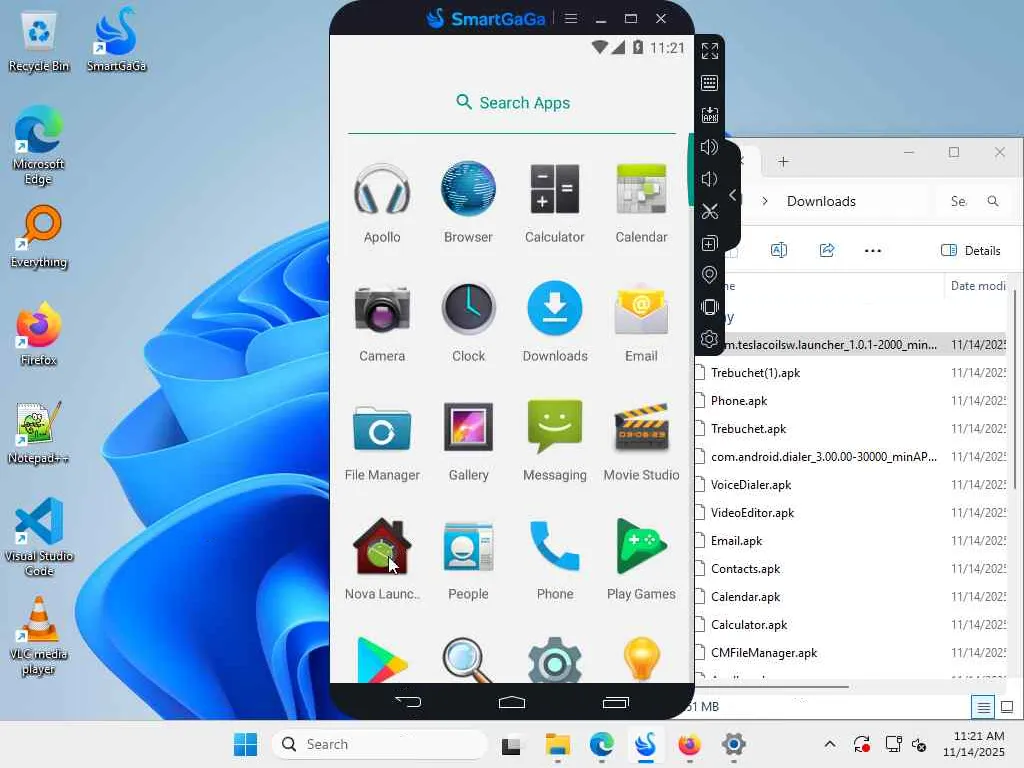
Task: Click Explorer search box
Action: click(x=974, y=201)
